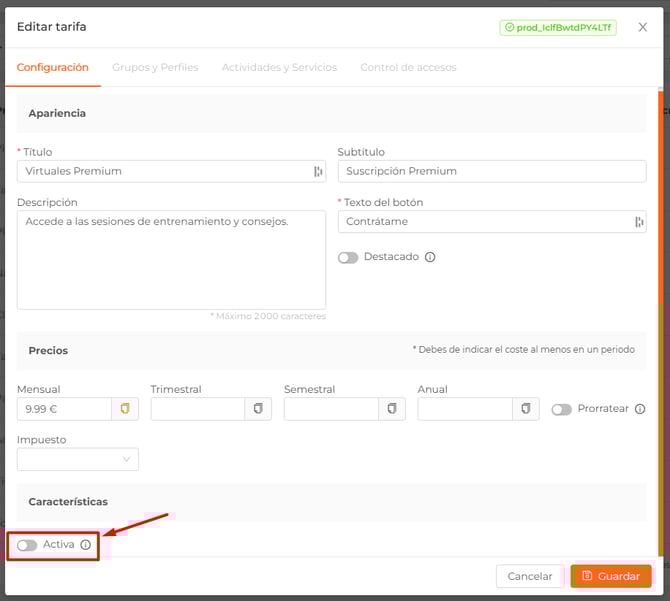670x601 pixels.
Task: Click the copy icon beside Mensual price
Action: (125, 409)
